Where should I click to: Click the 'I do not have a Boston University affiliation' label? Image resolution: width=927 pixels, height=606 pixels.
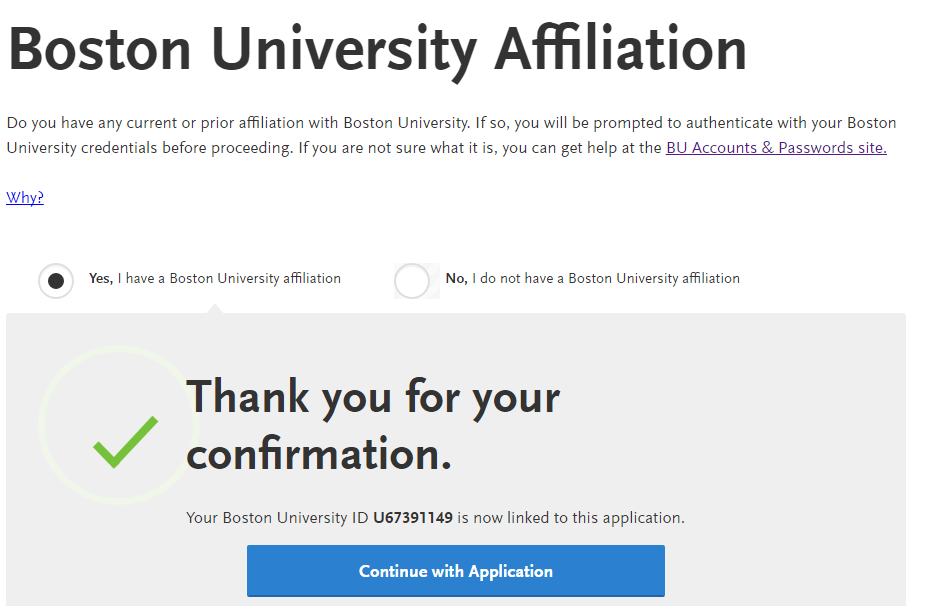pos(606,278)
